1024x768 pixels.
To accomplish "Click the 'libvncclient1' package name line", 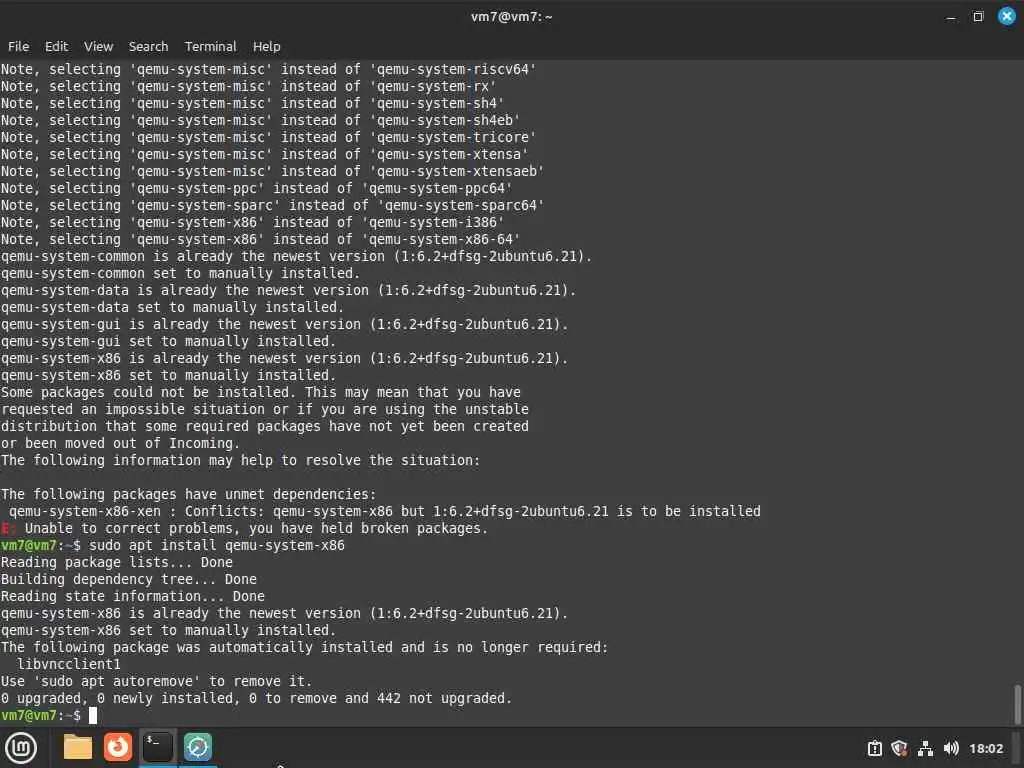I will 69,664.
